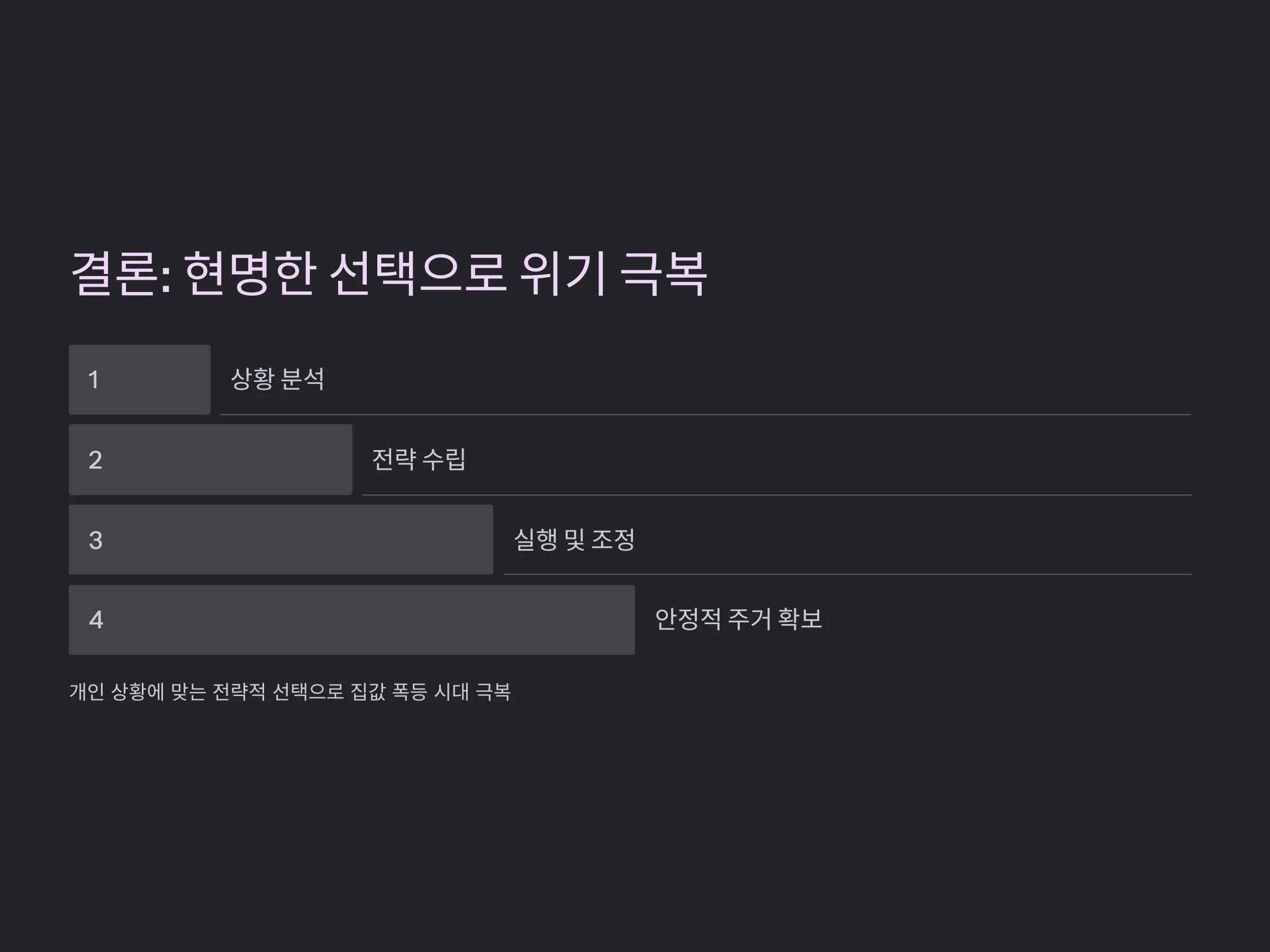Select the slide title starting with 결론
1270x952 pixels.
(x=389, y=274)
